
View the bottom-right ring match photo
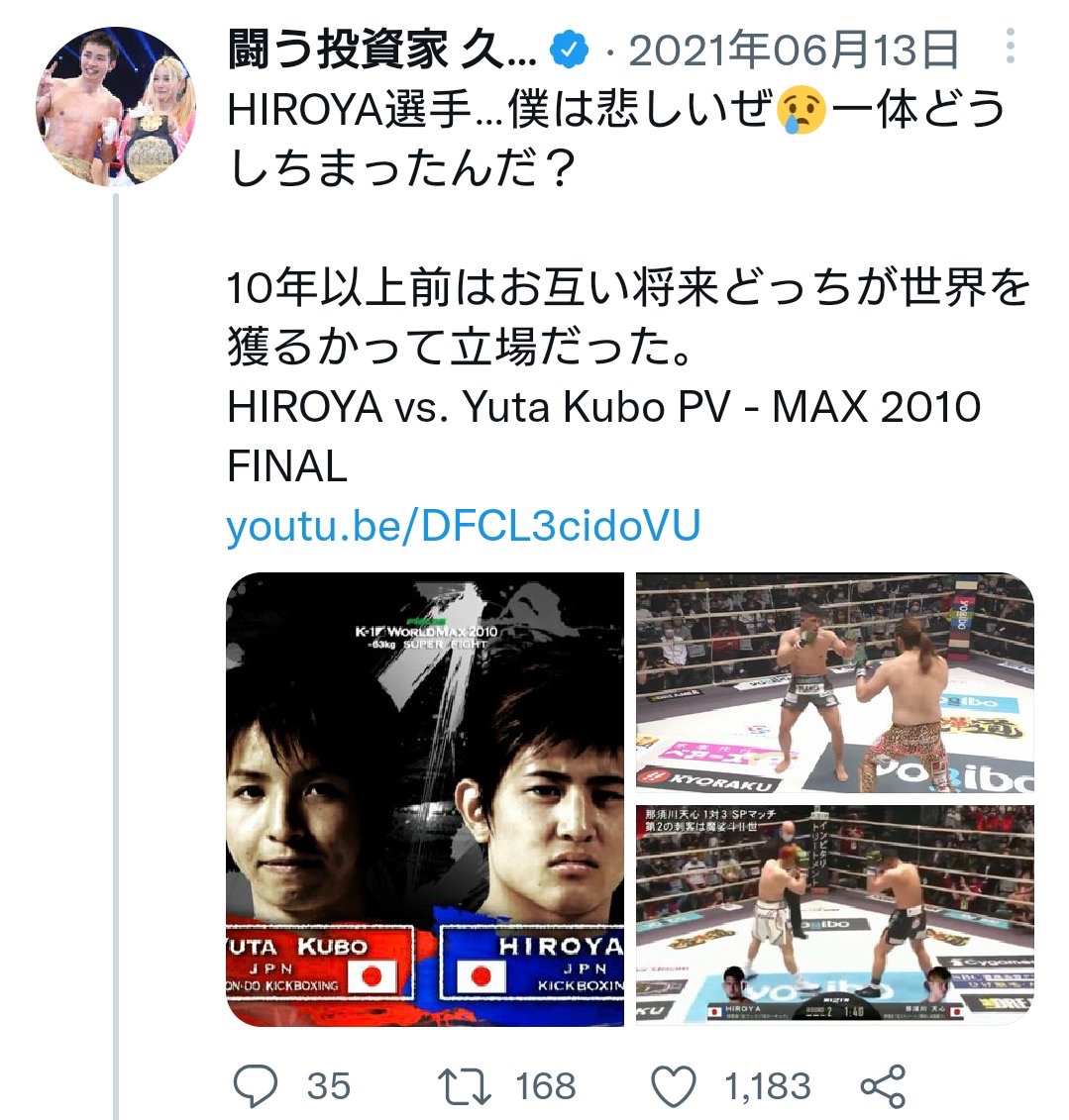tap(834, 916)
